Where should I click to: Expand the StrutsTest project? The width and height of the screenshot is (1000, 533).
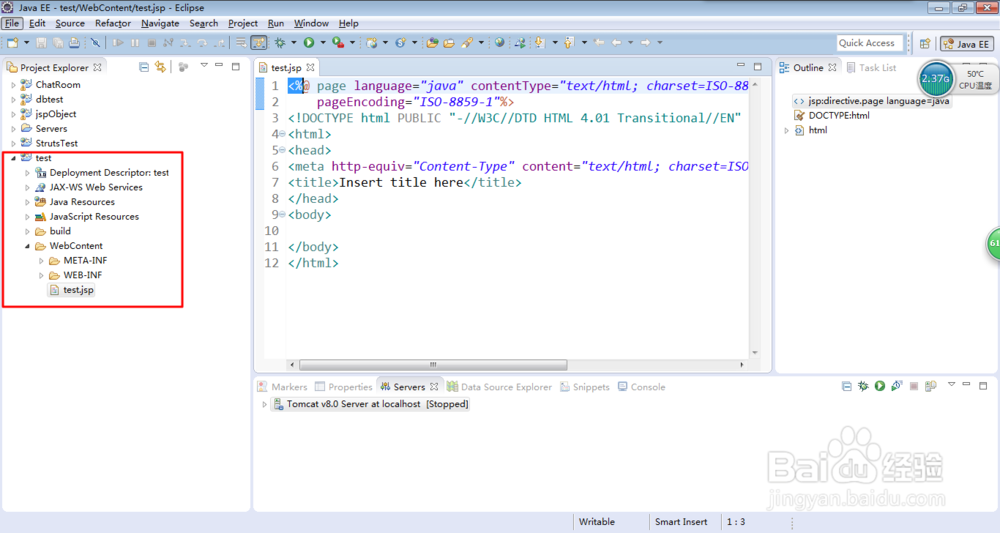coord(13,143)
